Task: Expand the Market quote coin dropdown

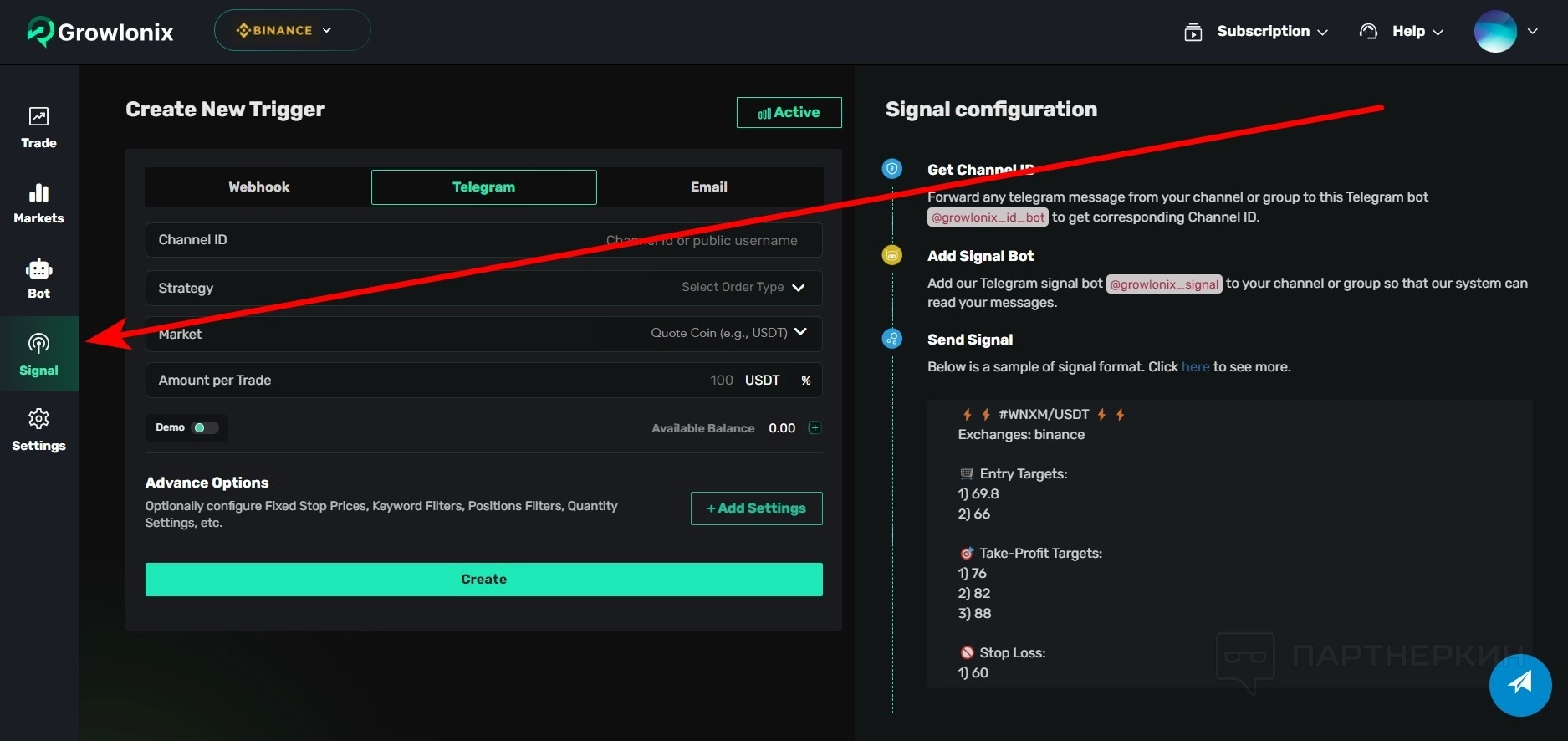Action: [x=728, y=333]
